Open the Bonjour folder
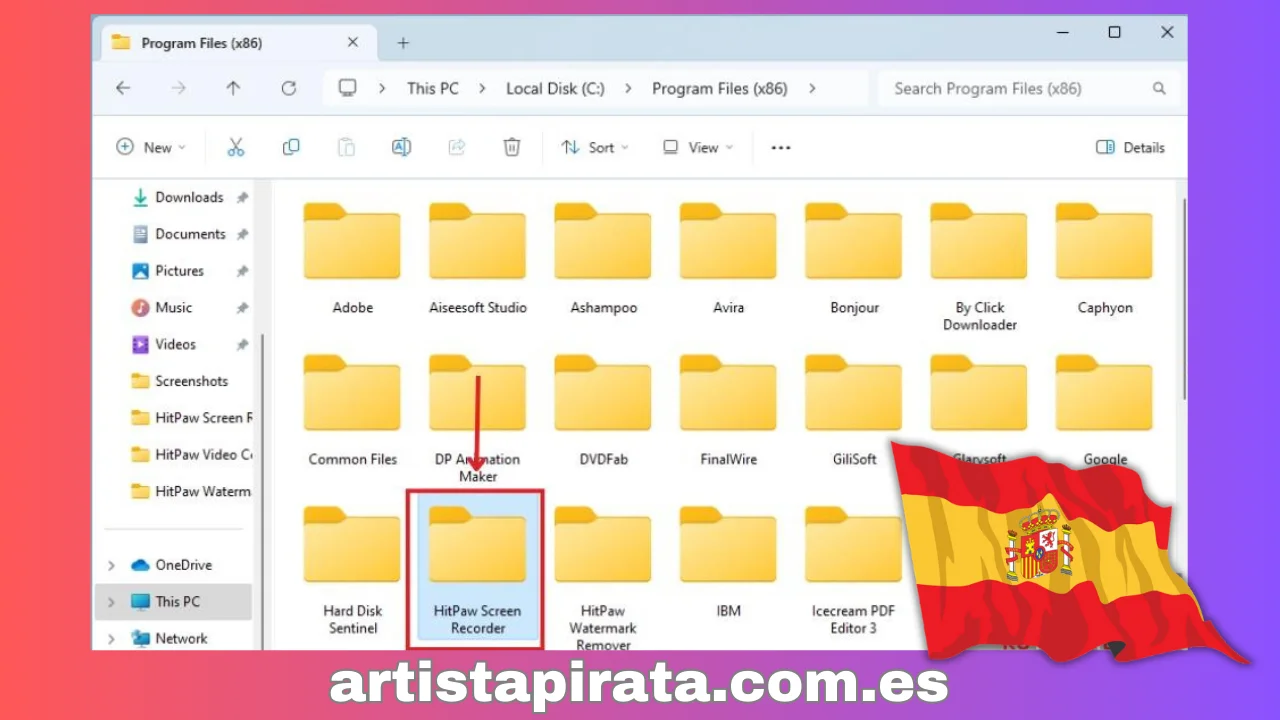Viewport: 1280px width, 720px height. point(854,258)
